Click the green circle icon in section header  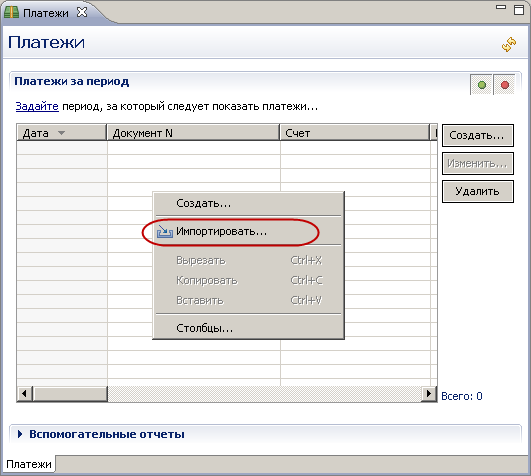tap(482, 85)
